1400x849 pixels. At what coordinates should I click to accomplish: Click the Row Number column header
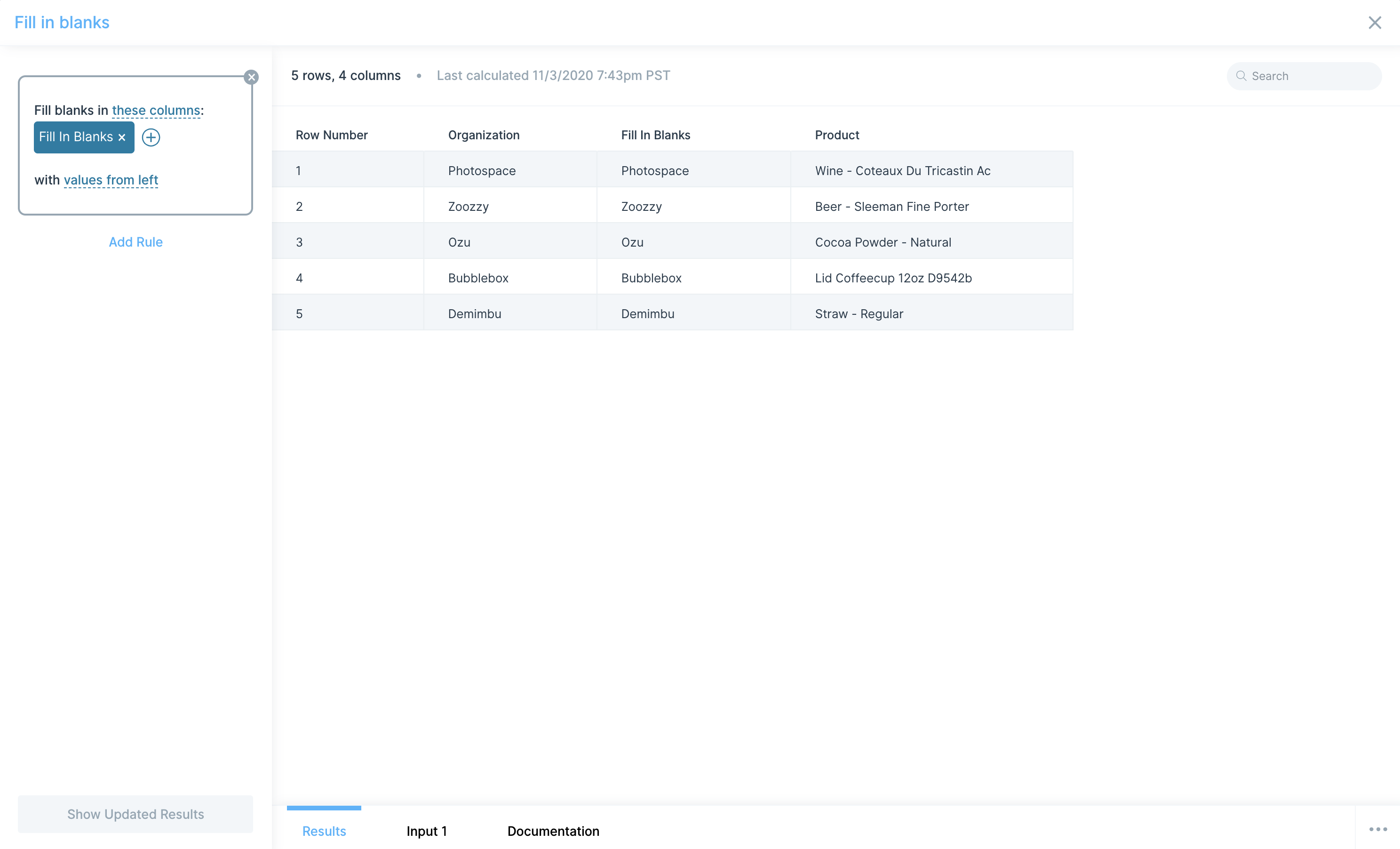(x=331, y=135)
